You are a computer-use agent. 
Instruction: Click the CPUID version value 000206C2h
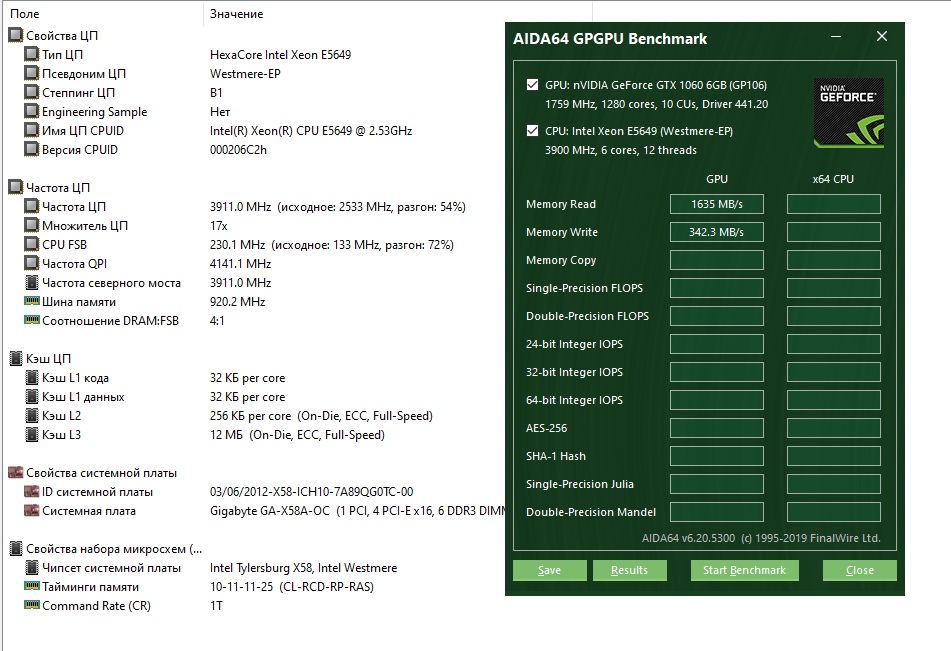click(238, 149)
